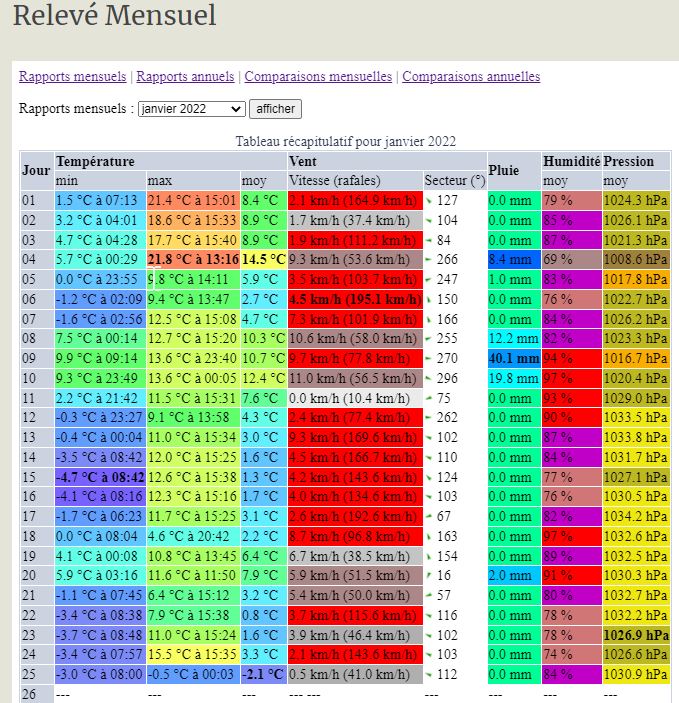Screen dimensions: 679x703
Task: Click the orange 1017.8 hPa pressure cell
Action: click(636, 279)
